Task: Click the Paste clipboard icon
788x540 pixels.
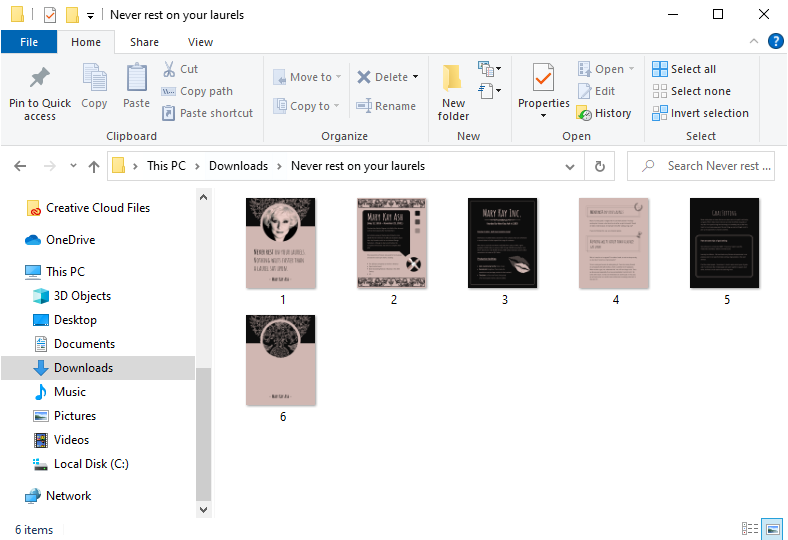Action: coord(136,86)
